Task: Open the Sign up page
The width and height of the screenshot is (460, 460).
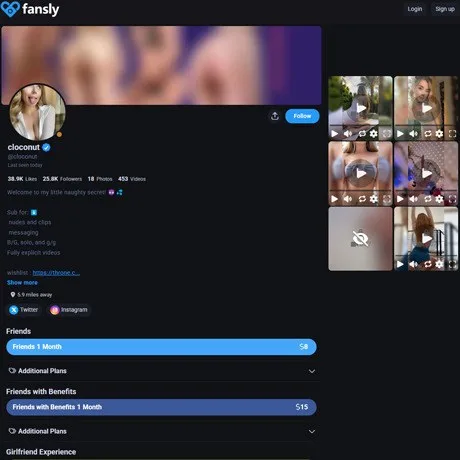Action: [x=445, y=9]
